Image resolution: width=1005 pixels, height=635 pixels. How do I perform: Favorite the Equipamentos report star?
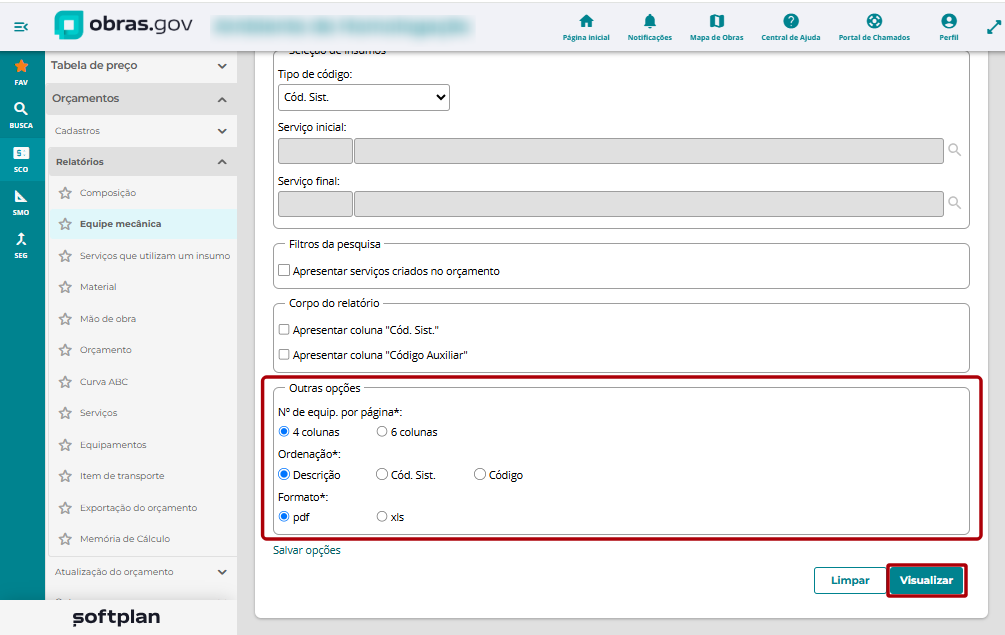(65, 445)
